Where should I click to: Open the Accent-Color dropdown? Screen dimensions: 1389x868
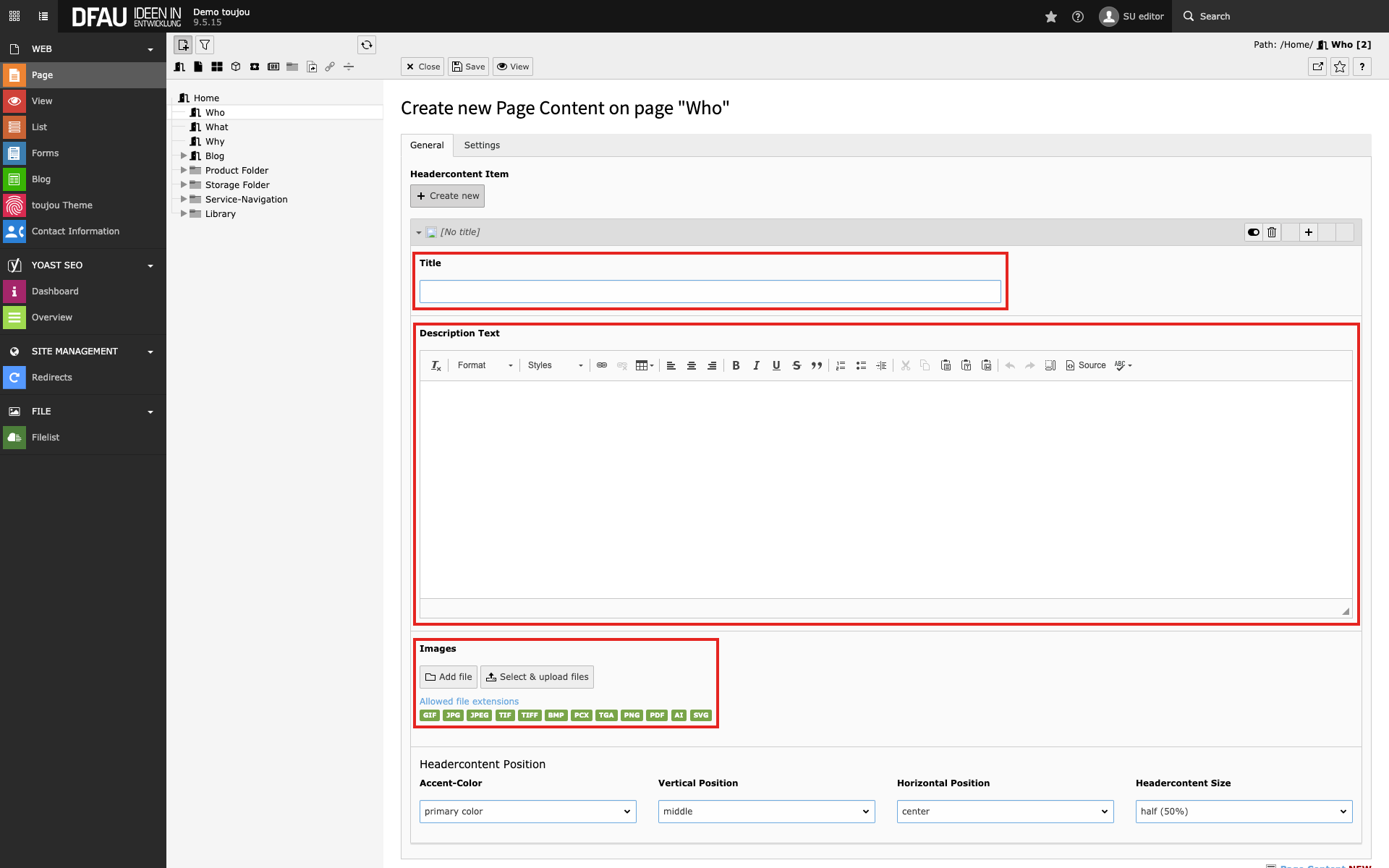click(x=527, y=811)
